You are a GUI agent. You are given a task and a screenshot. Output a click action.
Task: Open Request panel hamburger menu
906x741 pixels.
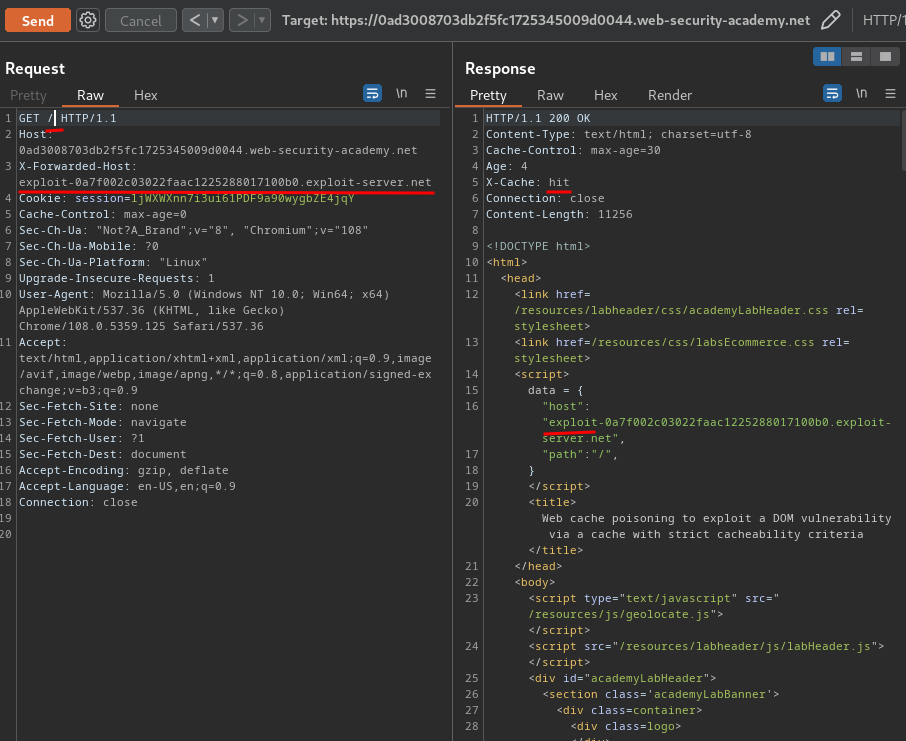(430, 93)
